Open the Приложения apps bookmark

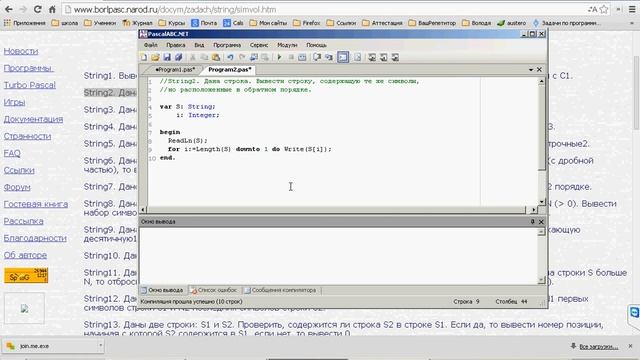click(25, 23)
